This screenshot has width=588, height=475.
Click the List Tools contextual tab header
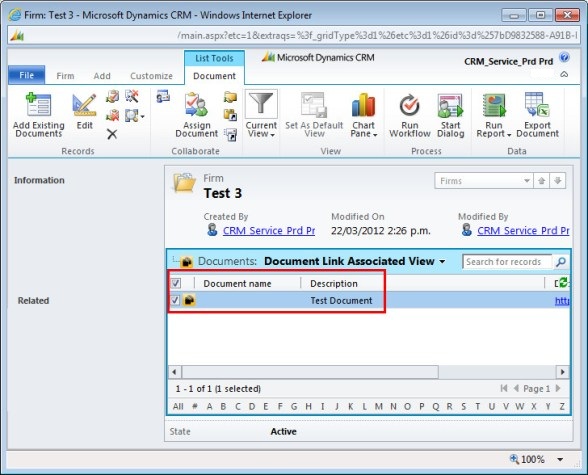(x=214, y=58)
